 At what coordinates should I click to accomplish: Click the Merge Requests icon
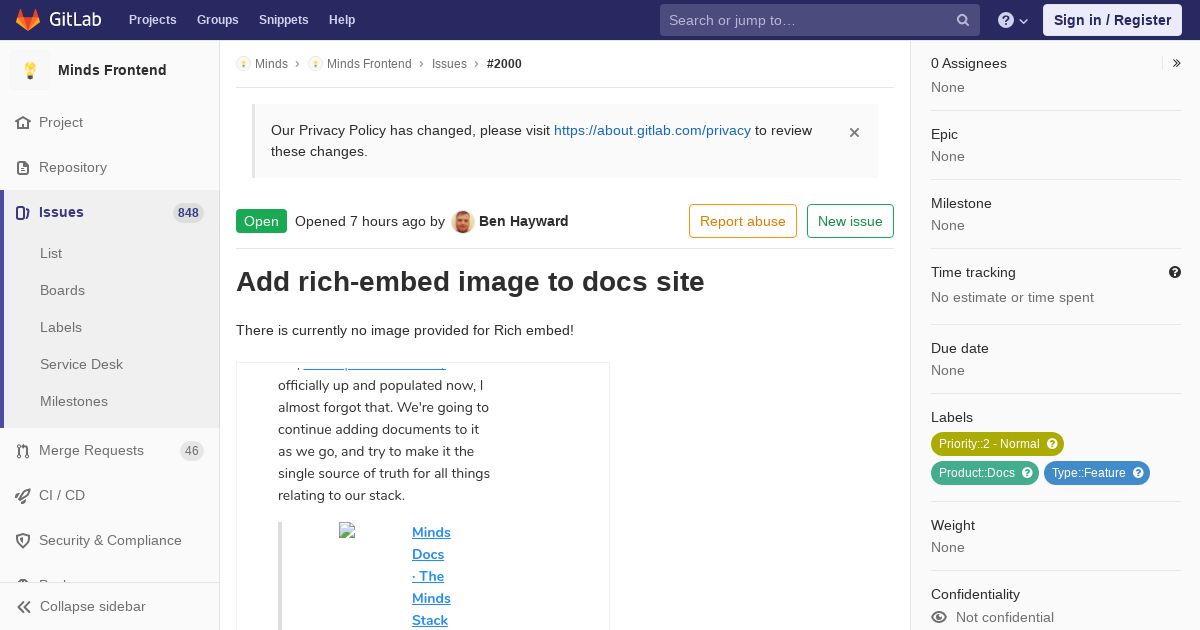click(x=23, y=451)
